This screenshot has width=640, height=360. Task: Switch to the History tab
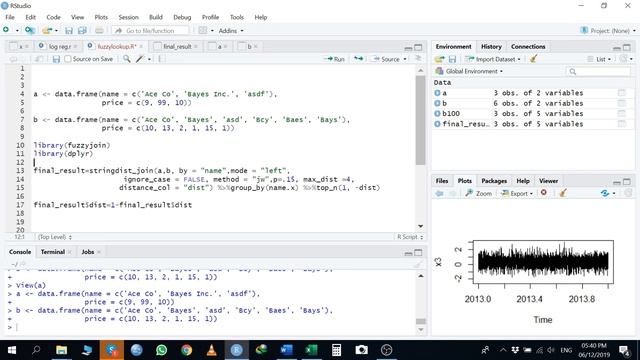click(x=491, y=47)
